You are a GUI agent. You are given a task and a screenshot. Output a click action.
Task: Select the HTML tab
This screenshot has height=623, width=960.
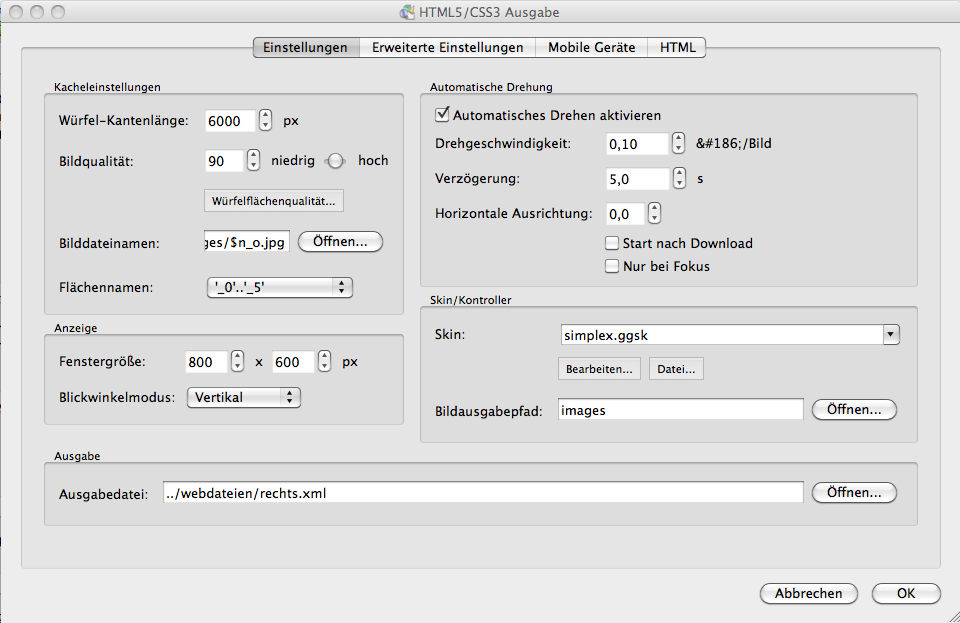[677, 47]
